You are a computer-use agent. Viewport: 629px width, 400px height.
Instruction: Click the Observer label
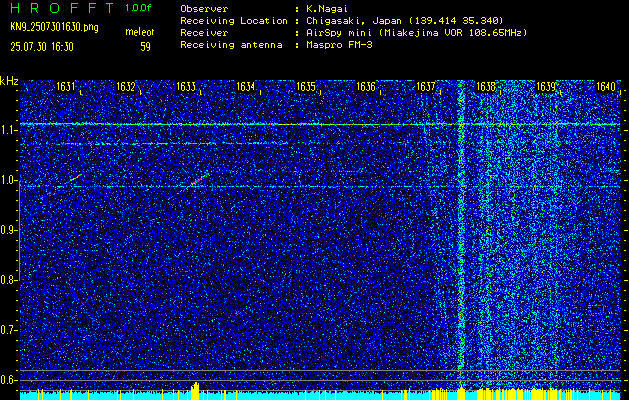204,8
